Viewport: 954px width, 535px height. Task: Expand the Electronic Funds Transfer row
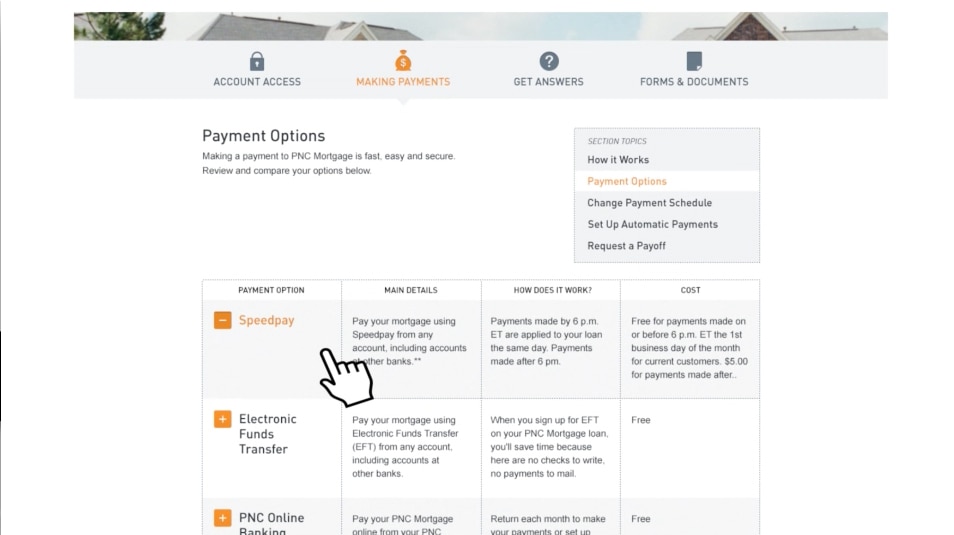pyautogui.click(x=223, y=419)
